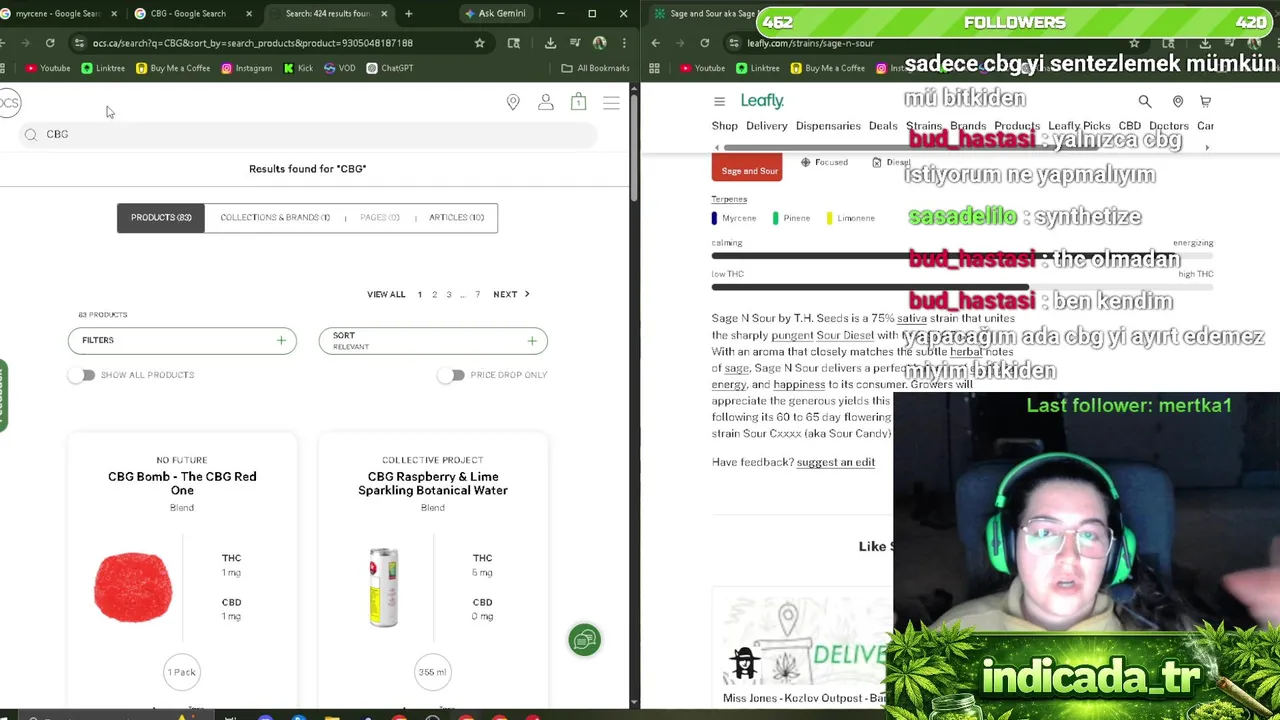Click NEXT to advance results page
Viewport: 1280px width, 720px height.
pyautogui.click(x=511, y=294)
